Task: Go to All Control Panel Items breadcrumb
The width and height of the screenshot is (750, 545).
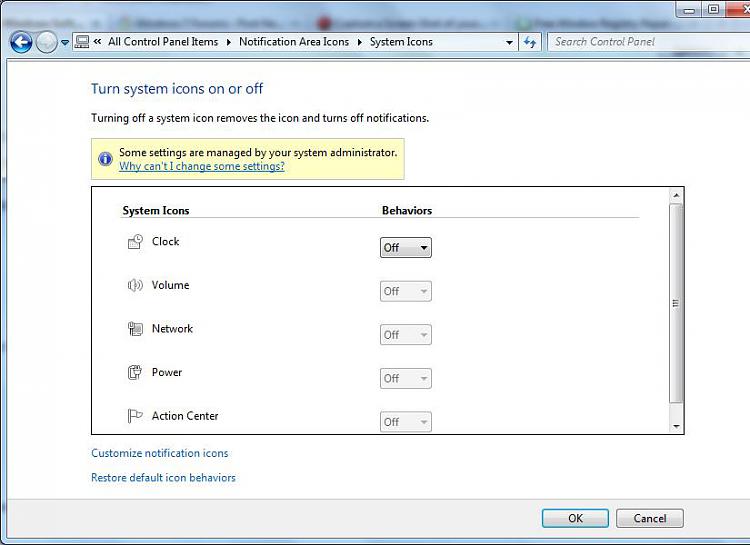Action: point(163,42)
